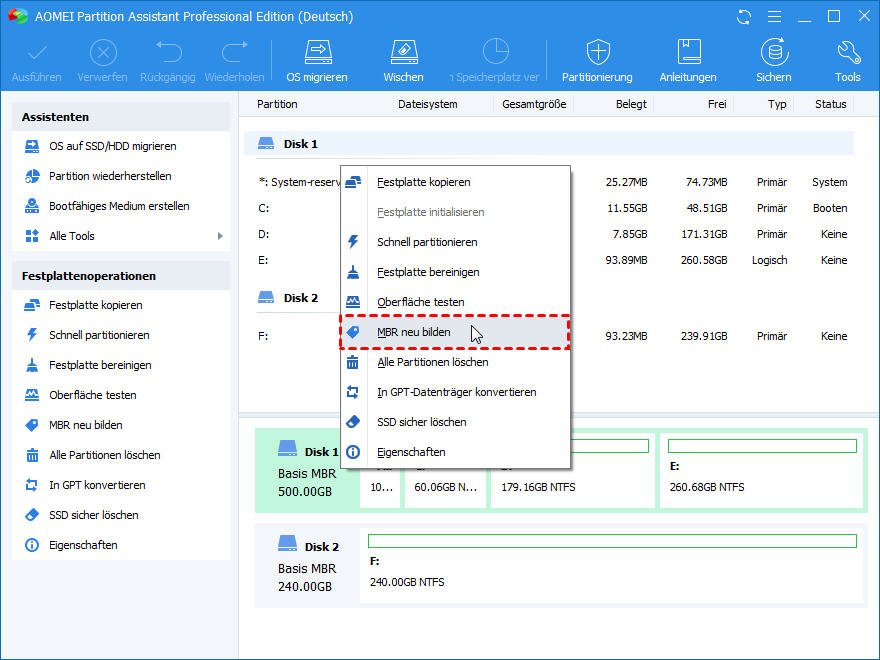Viewport: 880px width, 660px height.
Task: Select the C: partition row
Action: [x=549, y=208]
